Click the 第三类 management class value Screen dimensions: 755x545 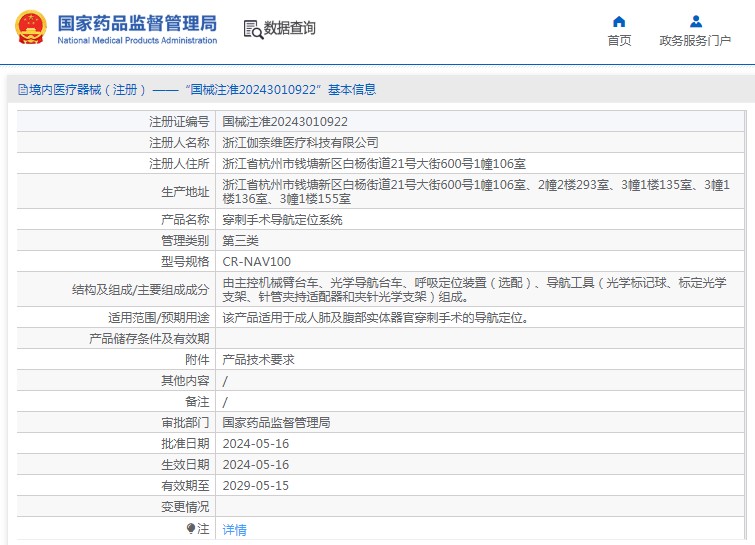click(240, 241)
